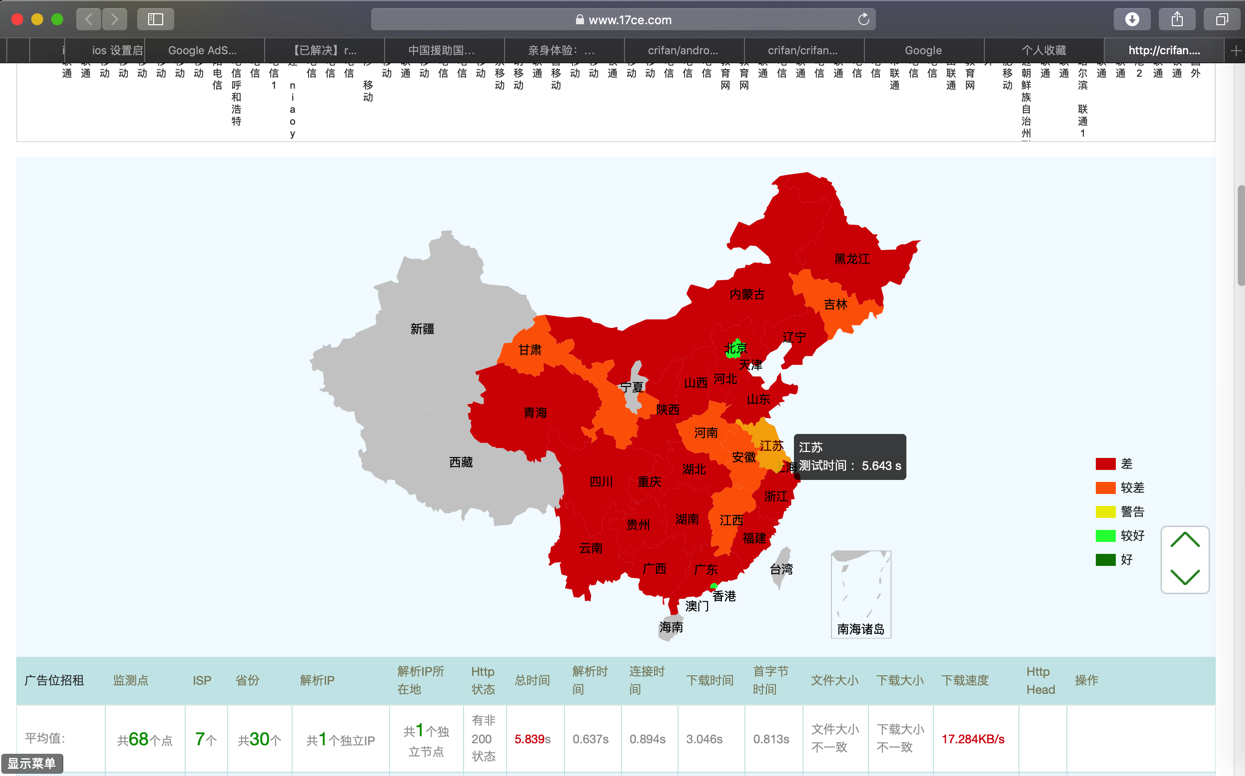Screen dimensions: 1245x776
Task: Click the light green '较好' swatch
Action: tap(1105, 536)
